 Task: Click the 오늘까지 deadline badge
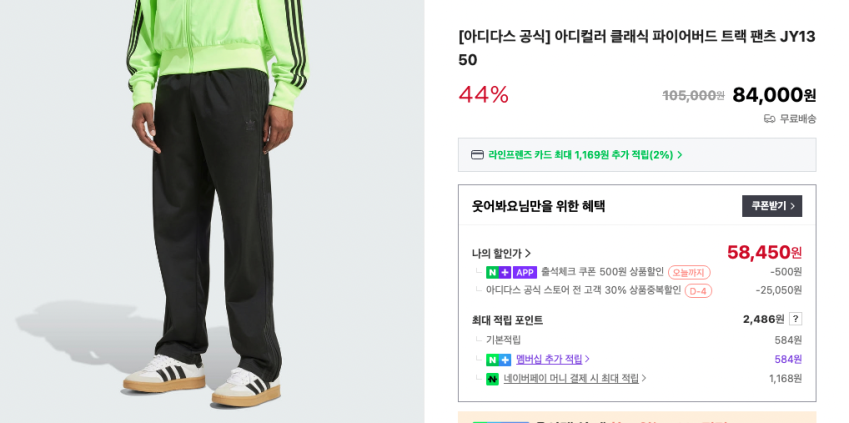[689, 272]
